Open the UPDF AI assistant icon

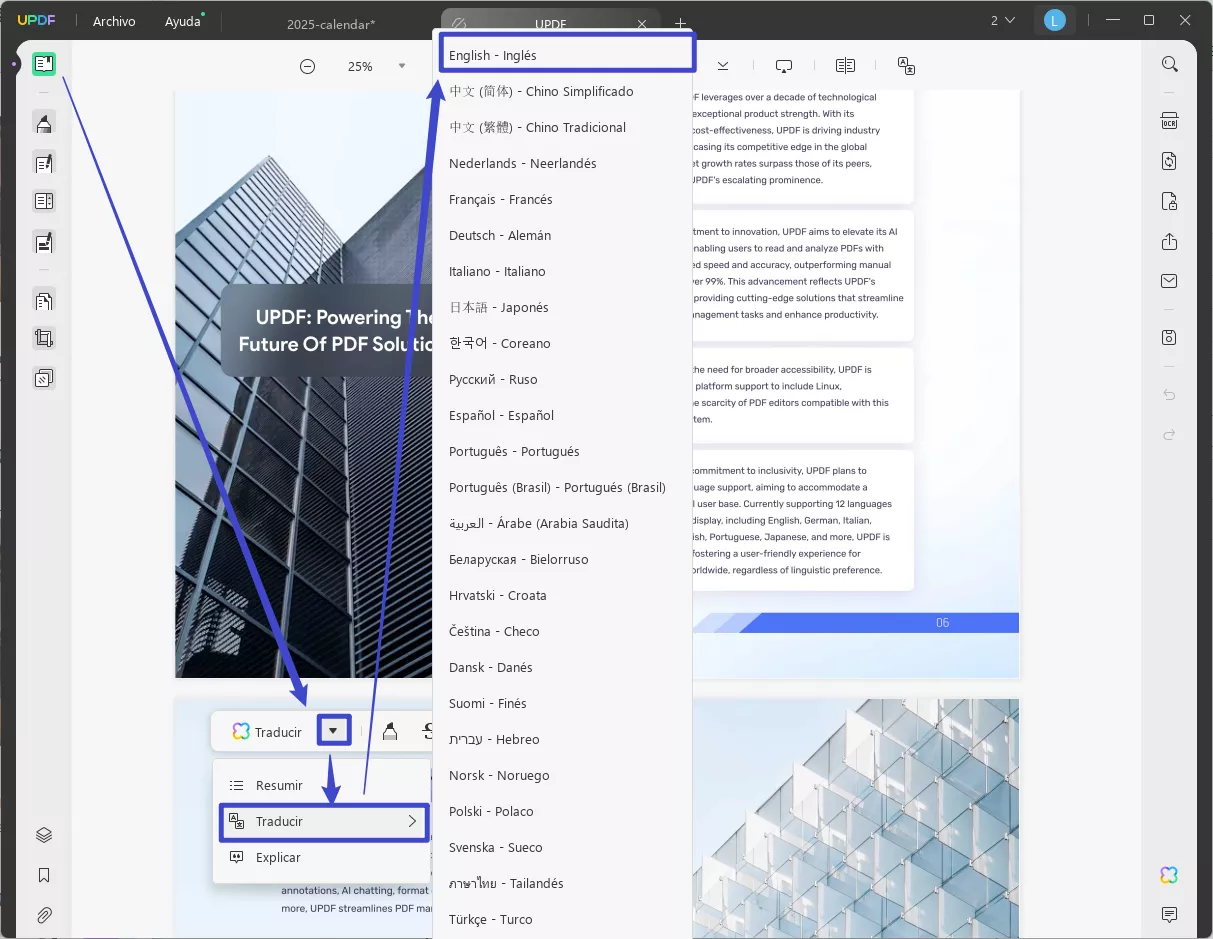tap(1169, 875)
